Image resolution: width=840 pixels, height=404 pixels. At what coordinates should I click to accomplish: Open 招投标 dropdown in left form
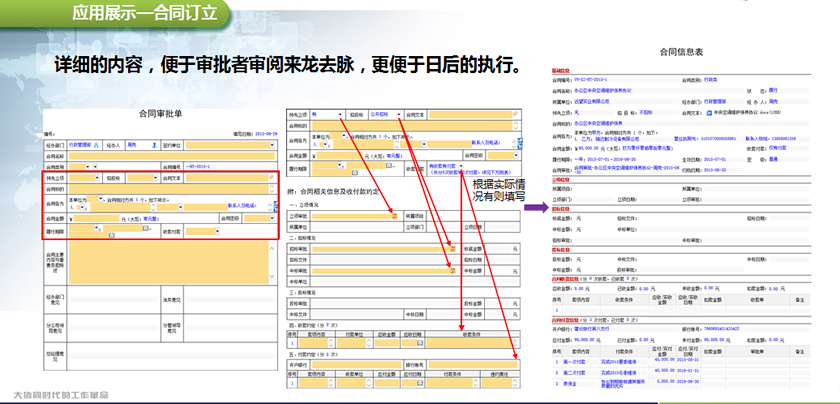pos(155,177)
